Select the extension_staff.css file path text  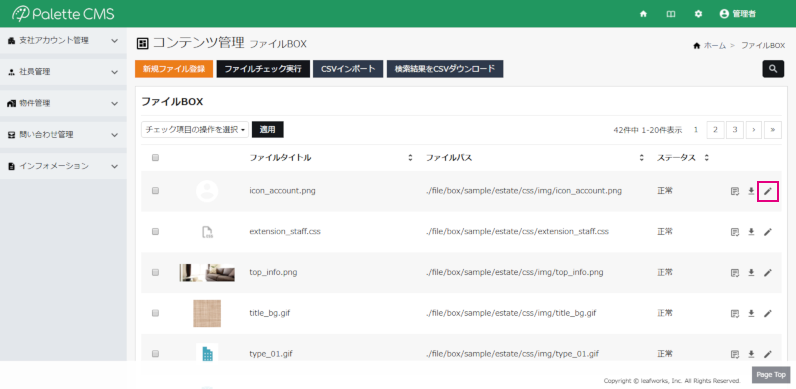coord(517,232)
